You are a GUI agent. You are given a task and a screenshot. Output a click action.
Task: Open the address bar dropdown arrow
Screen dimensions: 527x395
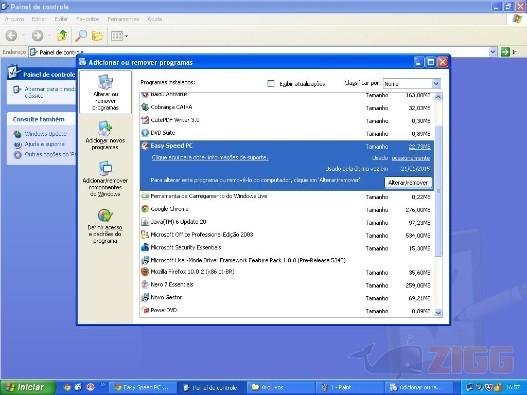point(492,52)
